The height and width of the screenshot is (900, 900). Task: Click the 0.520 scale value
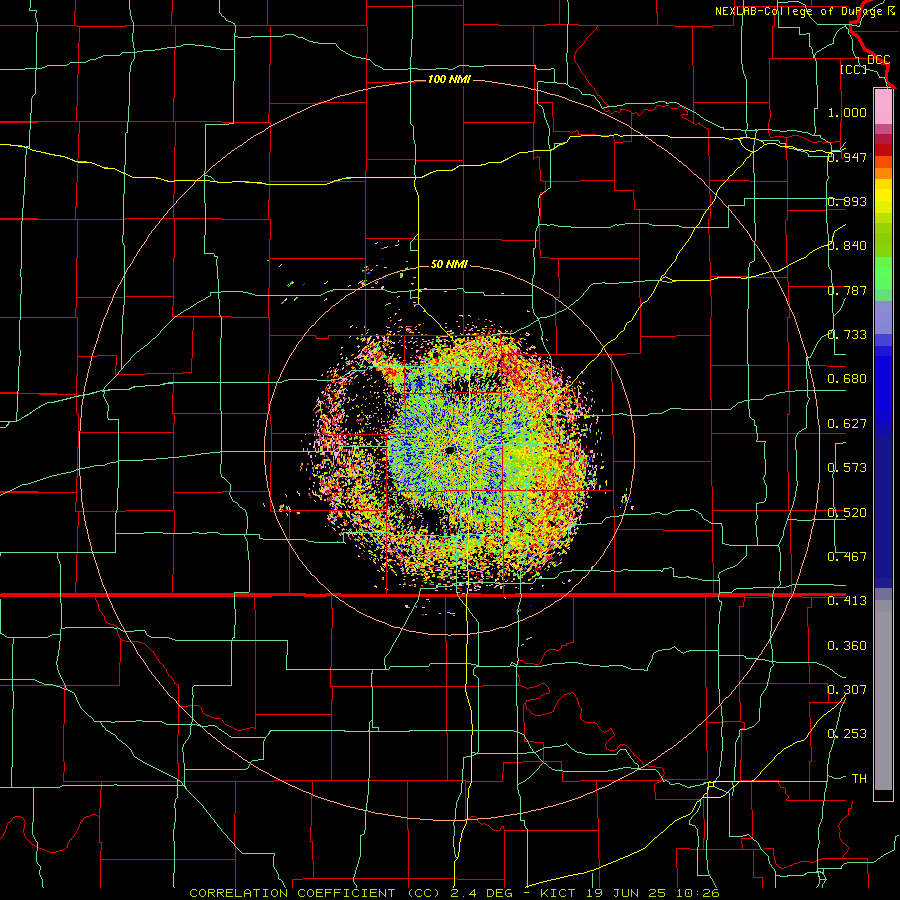(847, 513)
